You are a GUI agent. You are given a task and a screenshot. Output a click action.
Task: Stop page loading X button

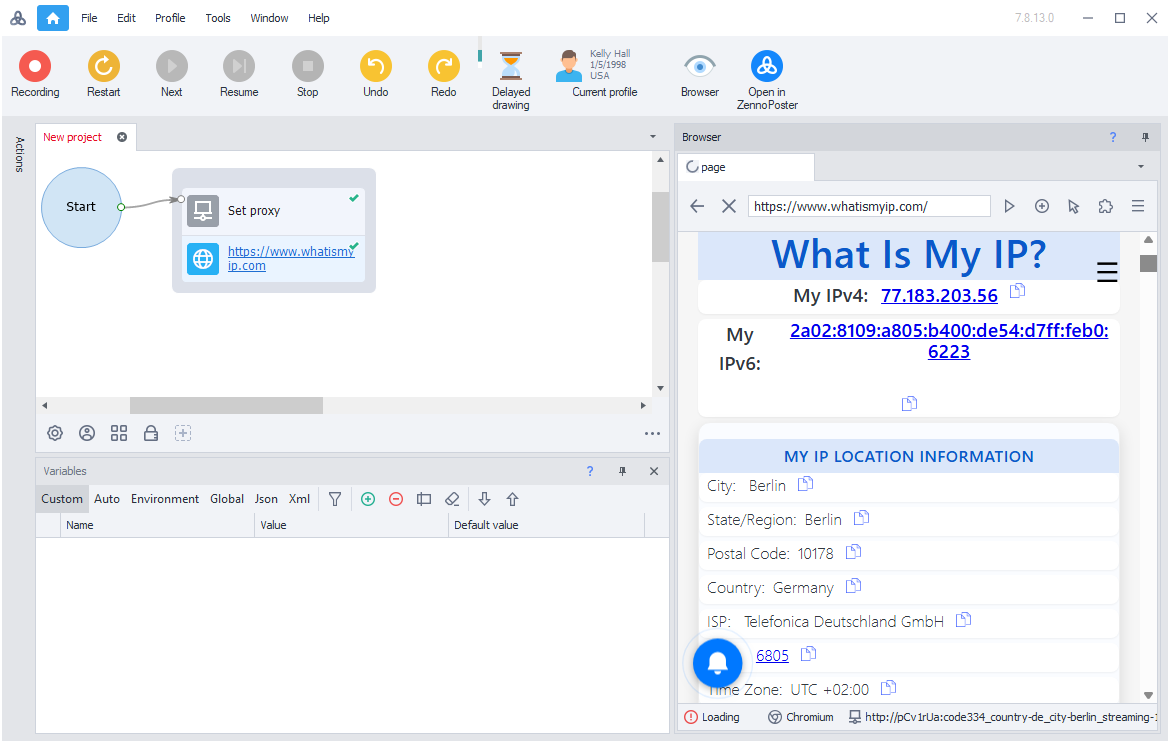[729, 206]
